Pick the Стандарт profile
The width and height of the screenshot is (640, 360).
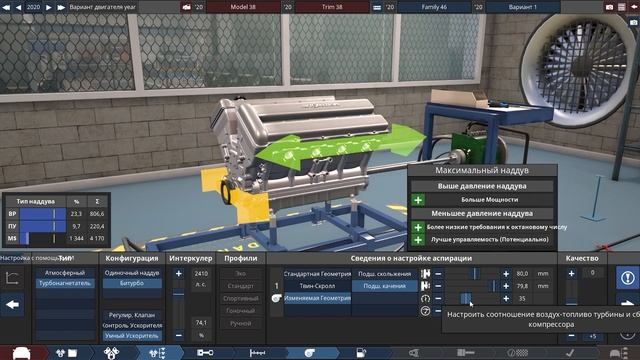240,286
